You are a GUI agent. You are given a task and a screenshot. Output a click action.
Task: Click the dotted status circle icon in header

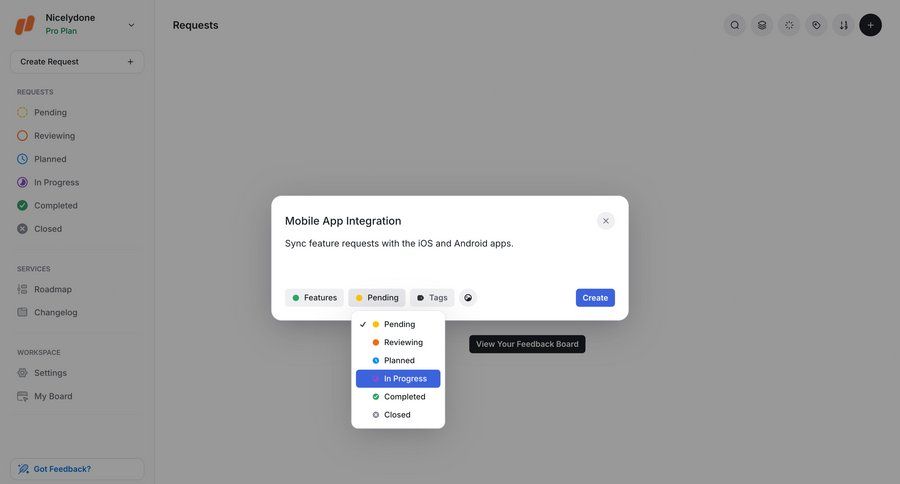[789, 25]
